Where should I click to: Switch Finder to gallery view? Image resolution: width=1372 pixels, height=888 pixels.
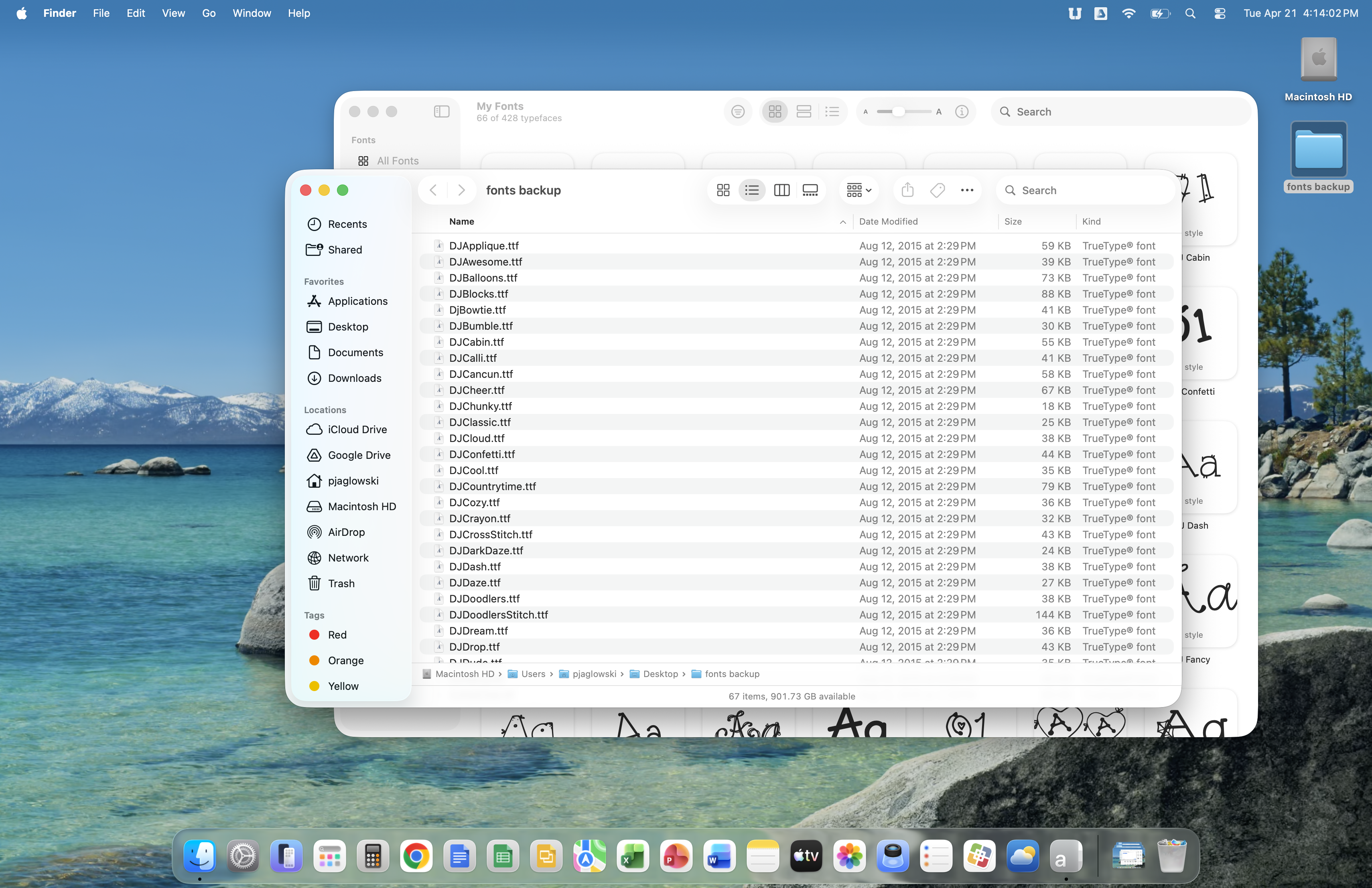coord(810,190)
